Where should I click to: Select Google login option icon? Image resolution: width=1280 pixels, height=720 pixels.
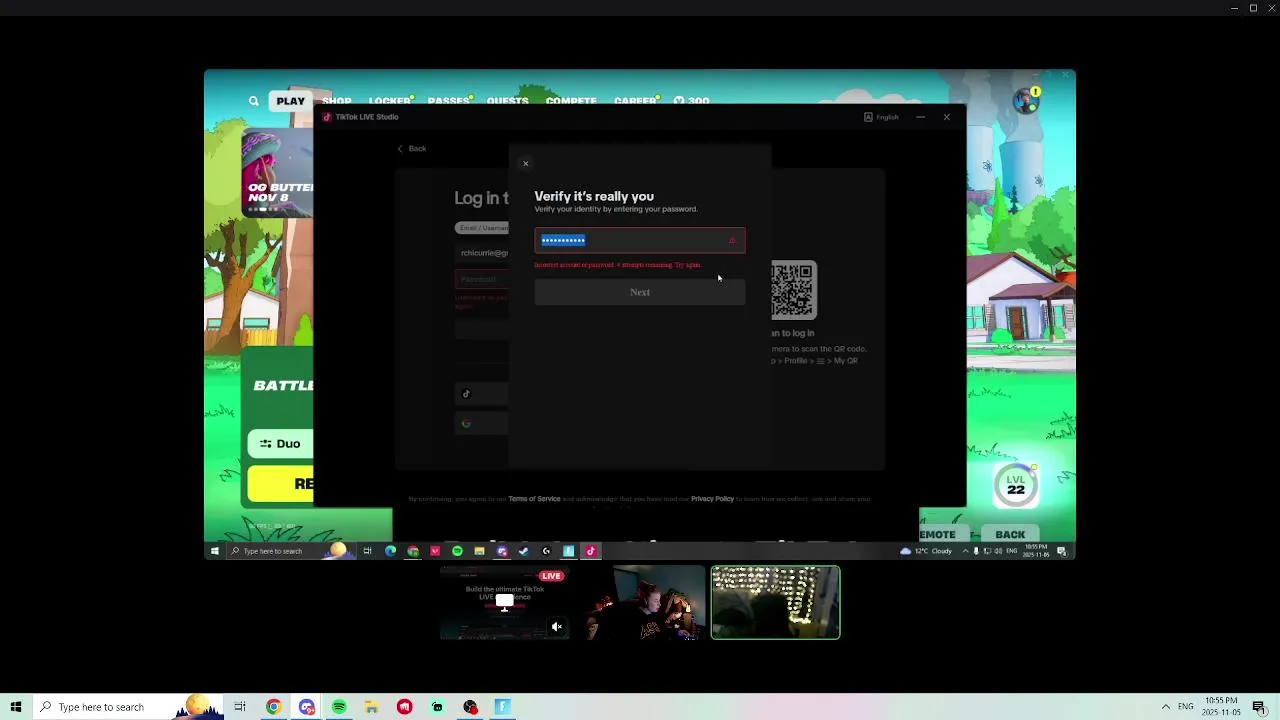466,423
